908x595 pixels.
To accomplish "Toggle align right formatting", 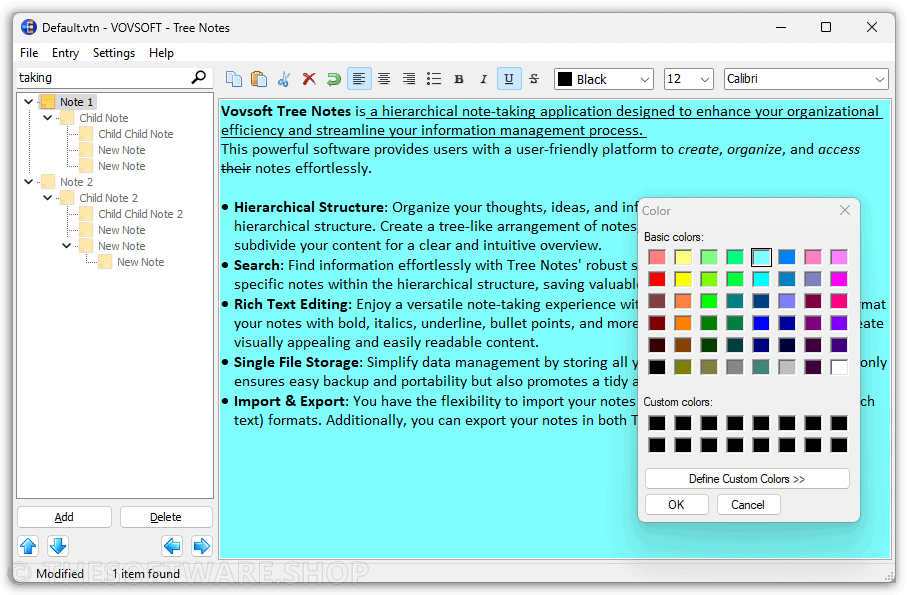I will (x=409, y=79).
